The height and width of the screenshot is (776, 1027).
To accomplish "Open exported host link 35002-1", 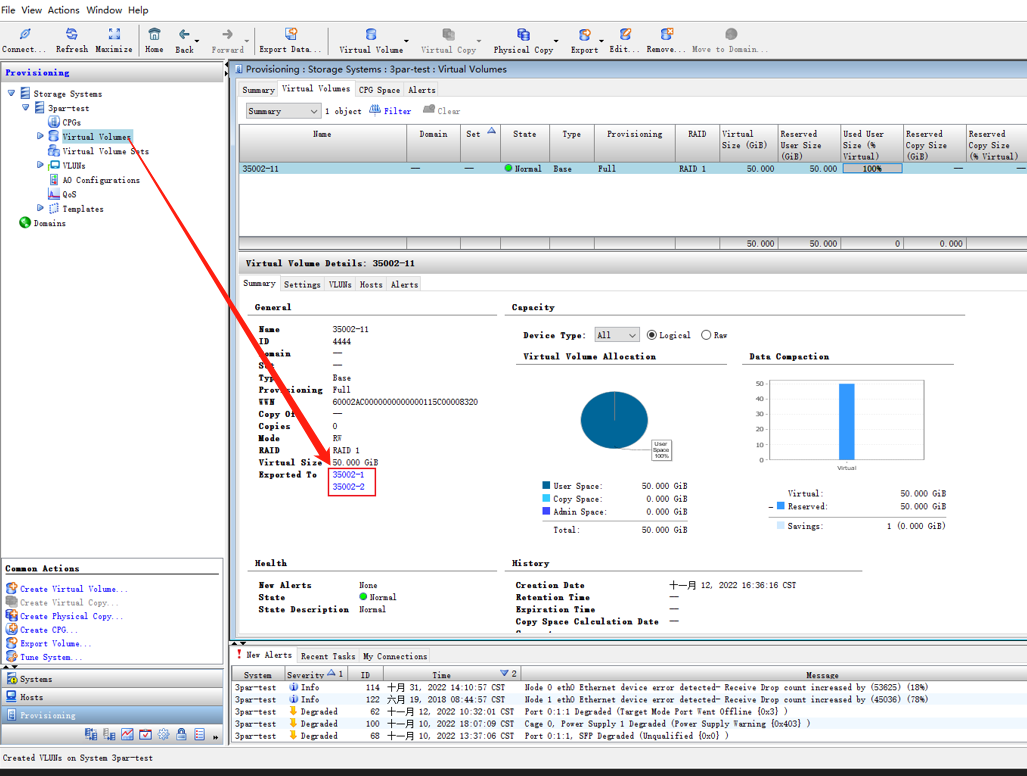I will tap(348, 474).
